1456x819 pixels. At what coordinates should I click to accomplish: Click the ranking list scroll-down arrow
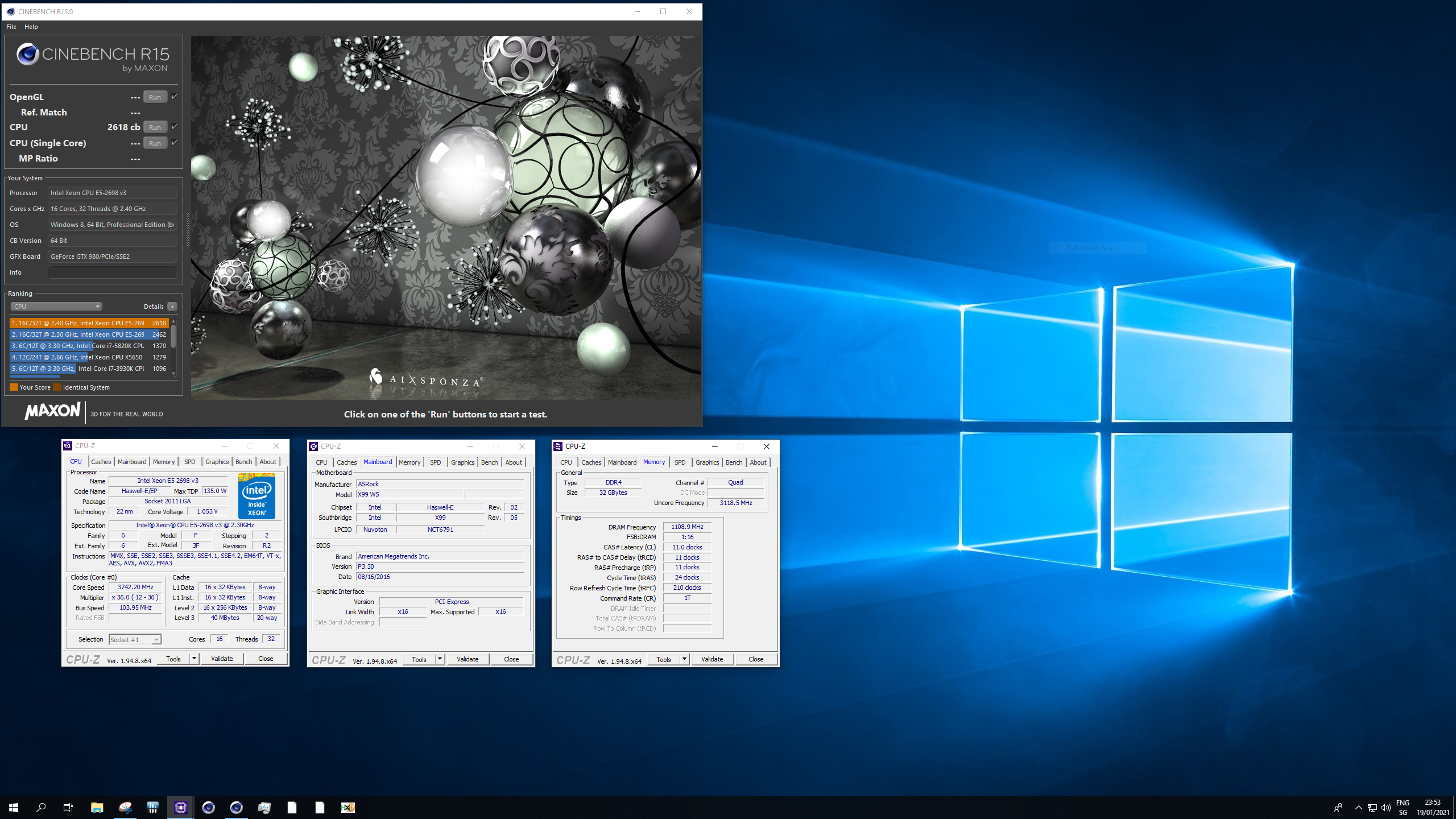[x=173, y=374]
